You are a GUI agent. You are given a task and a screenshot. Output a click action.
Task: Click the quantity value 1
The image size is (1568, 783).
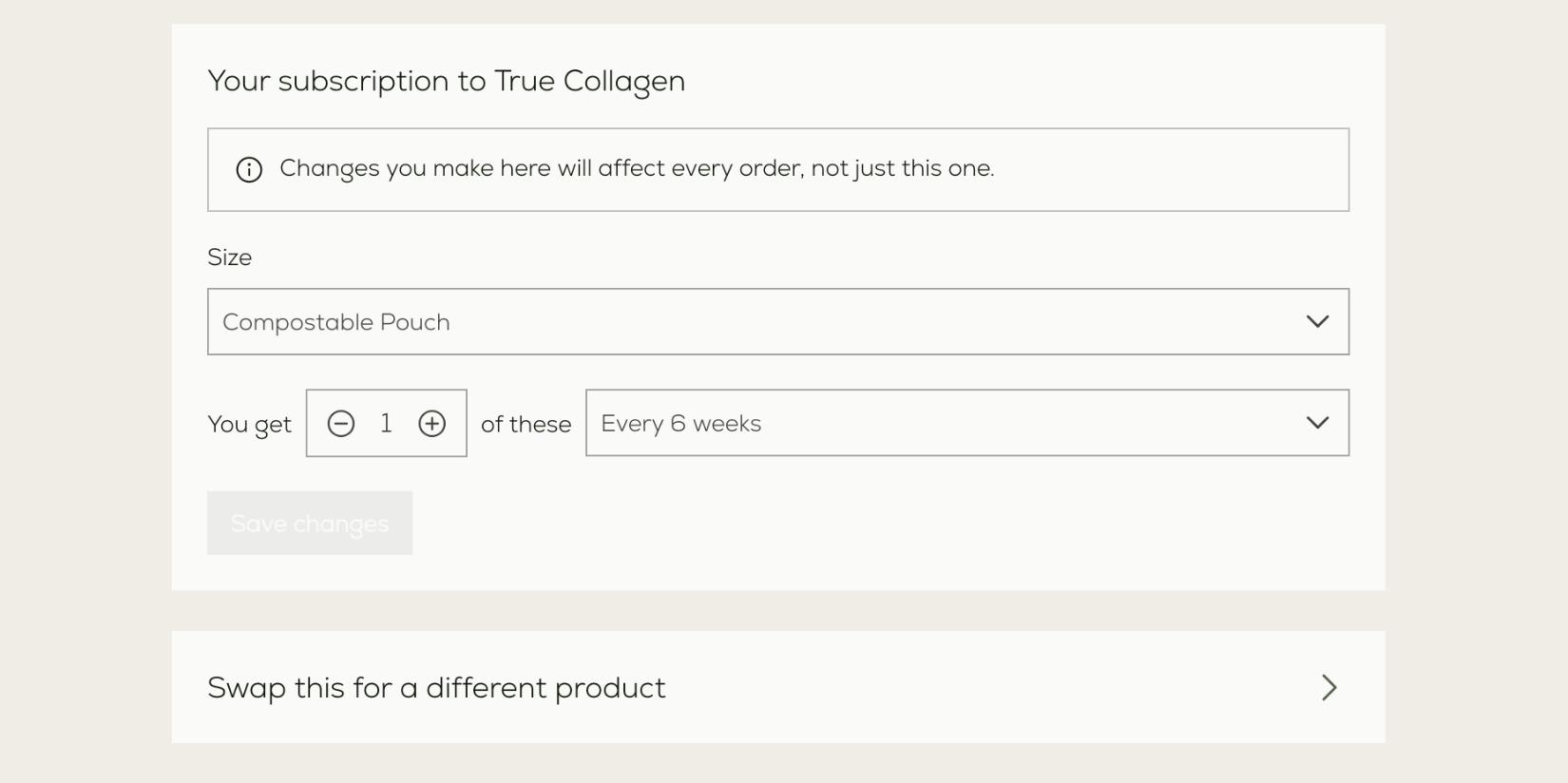(386, 423)
